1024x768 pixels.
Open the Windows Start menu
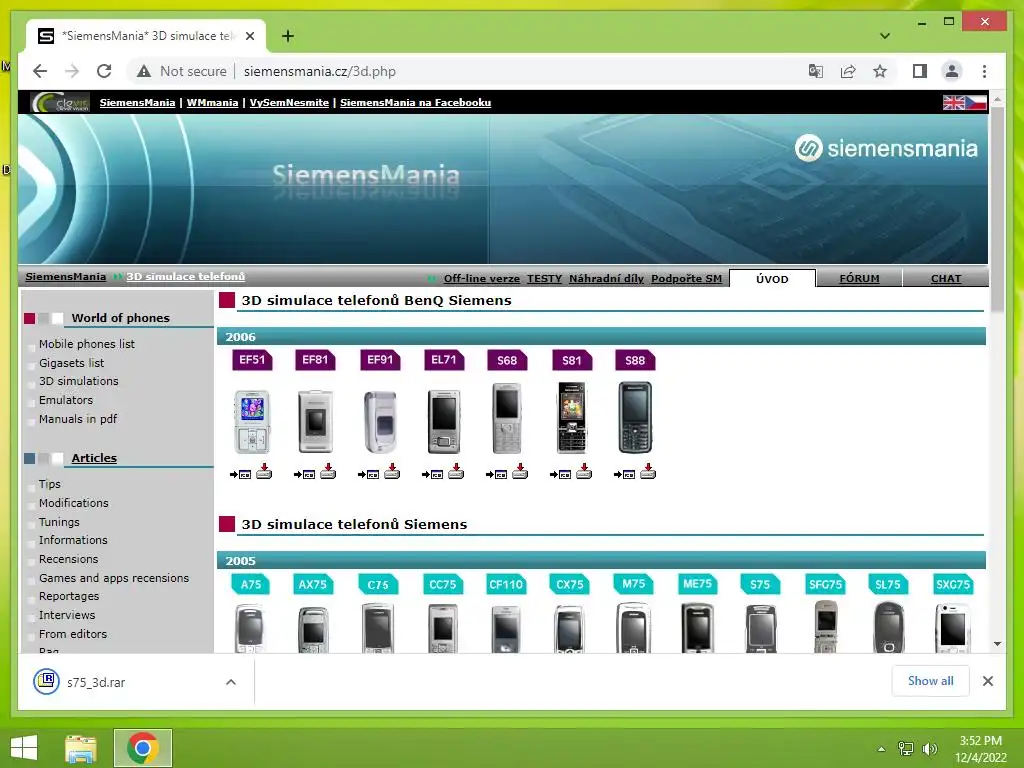(24, 748)
